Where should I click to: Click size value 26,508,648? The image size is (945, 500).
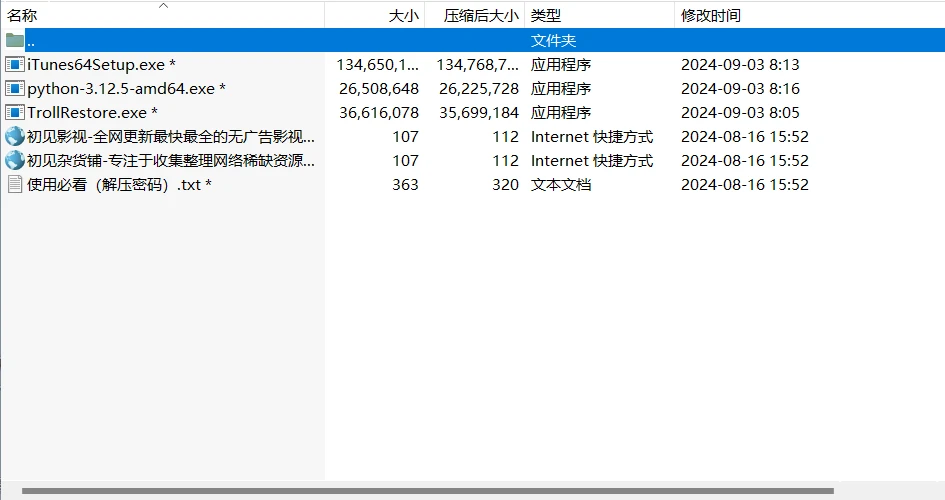pos(378,89)
